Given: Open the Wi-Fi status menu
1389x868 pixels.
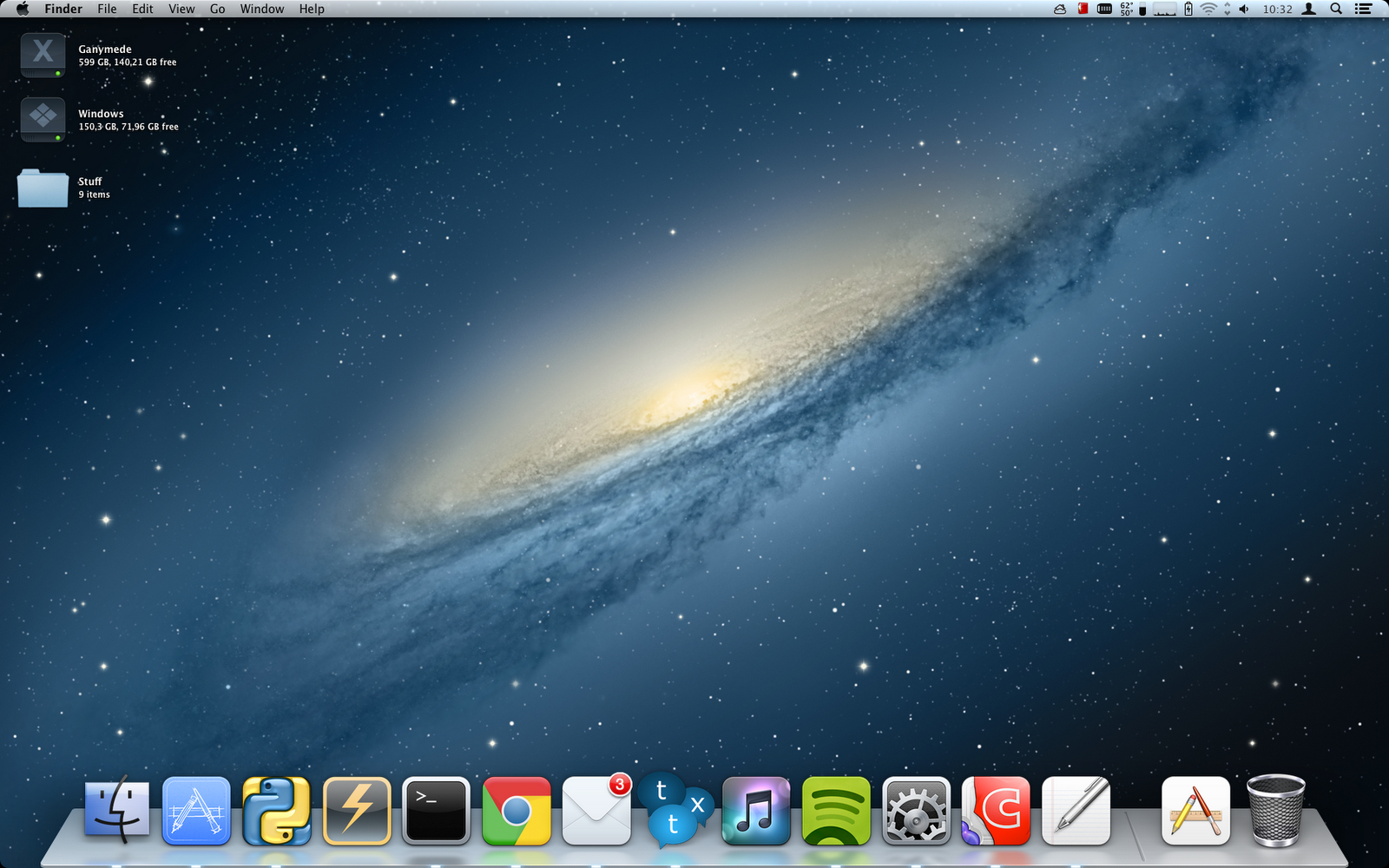Looking at the screenshot, I should (1208, 9).
